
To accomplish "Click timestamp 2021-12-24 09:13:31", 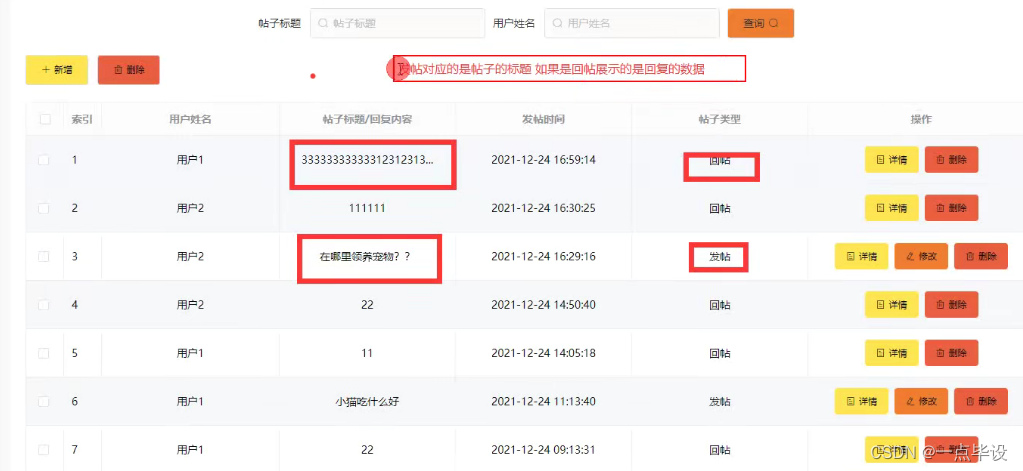I will (x=543, y=449).
